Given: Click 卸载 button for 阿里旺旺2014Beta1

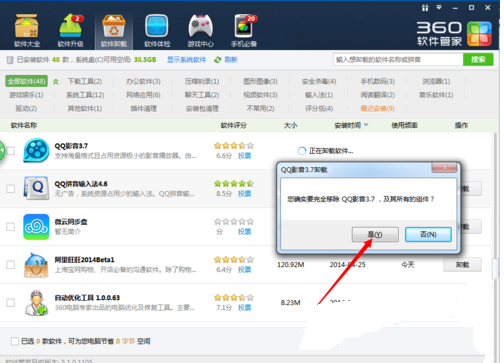Looking at the screenshot, I should coord(462,265).
